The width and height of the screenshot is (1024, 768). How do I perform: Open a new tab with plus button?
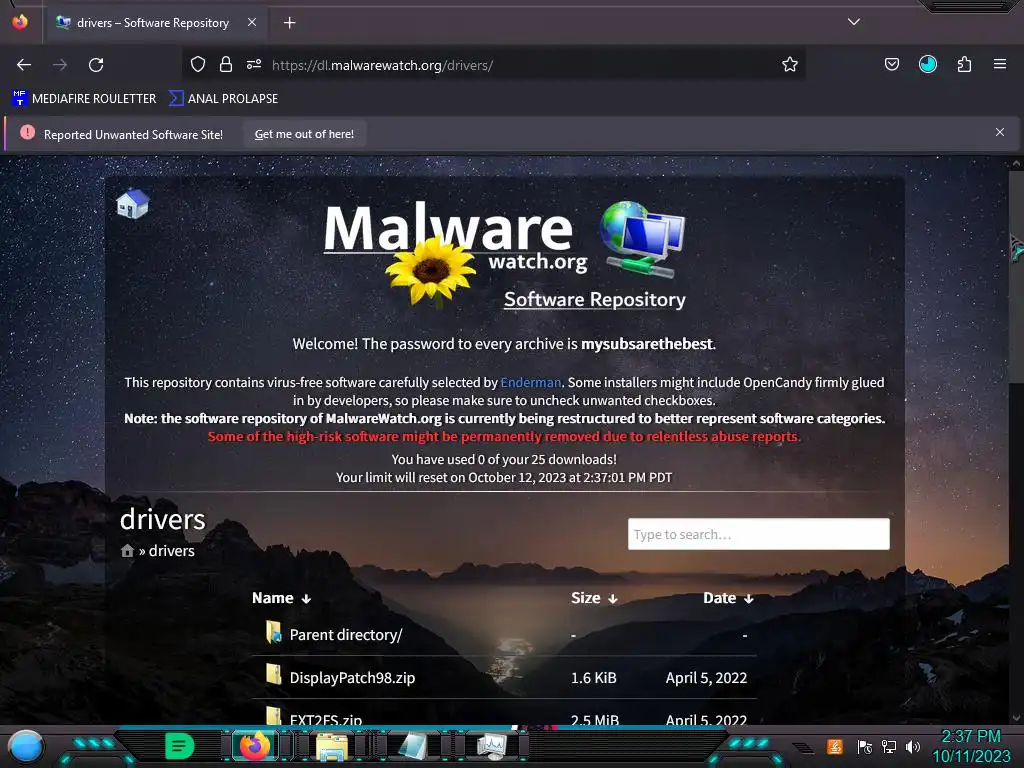[x=289, y=23]
